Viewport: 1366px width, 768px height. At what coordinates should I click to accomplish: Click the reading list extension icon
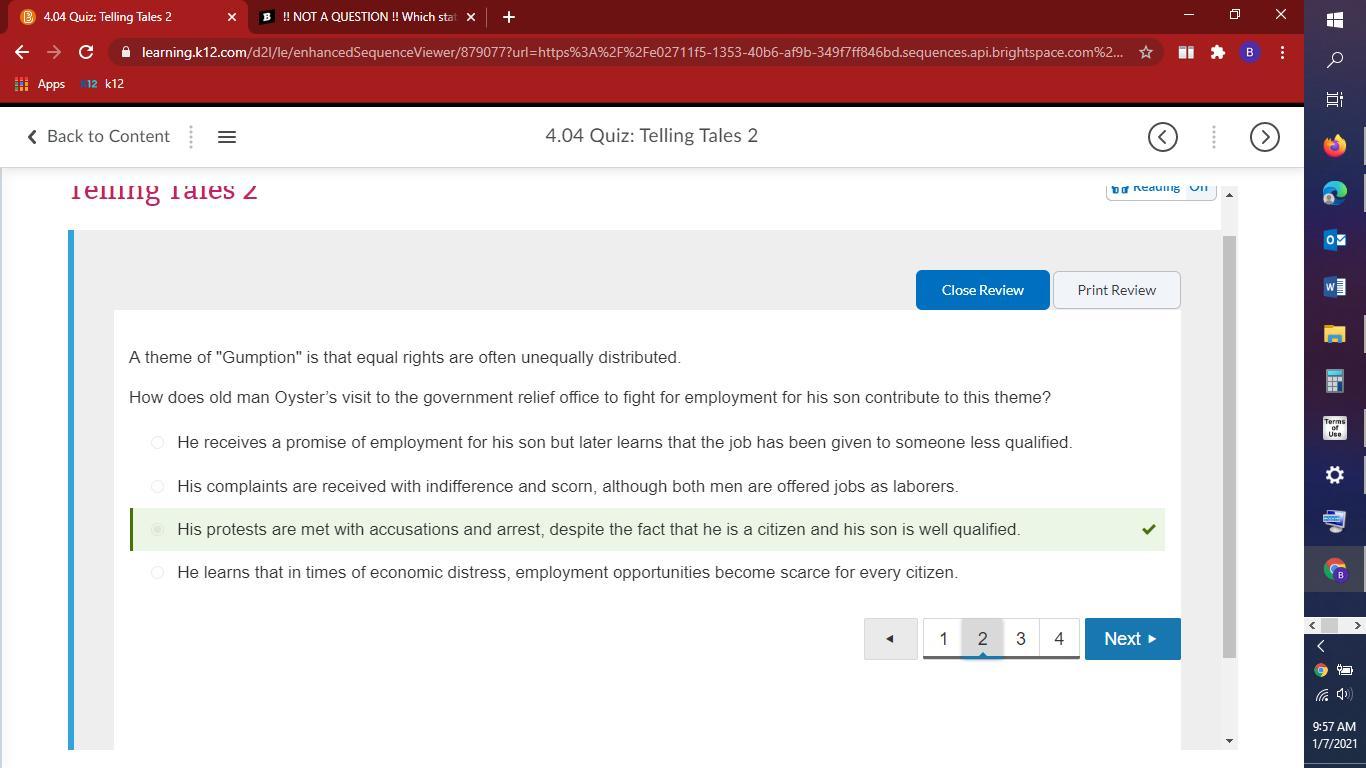pos(1186,52)
